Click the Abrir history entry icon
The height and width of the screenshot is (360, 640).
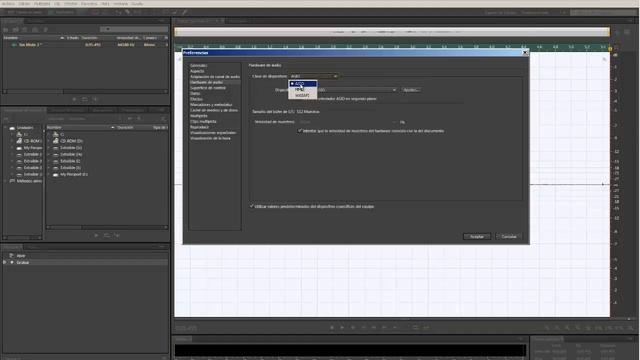point(11,256)
